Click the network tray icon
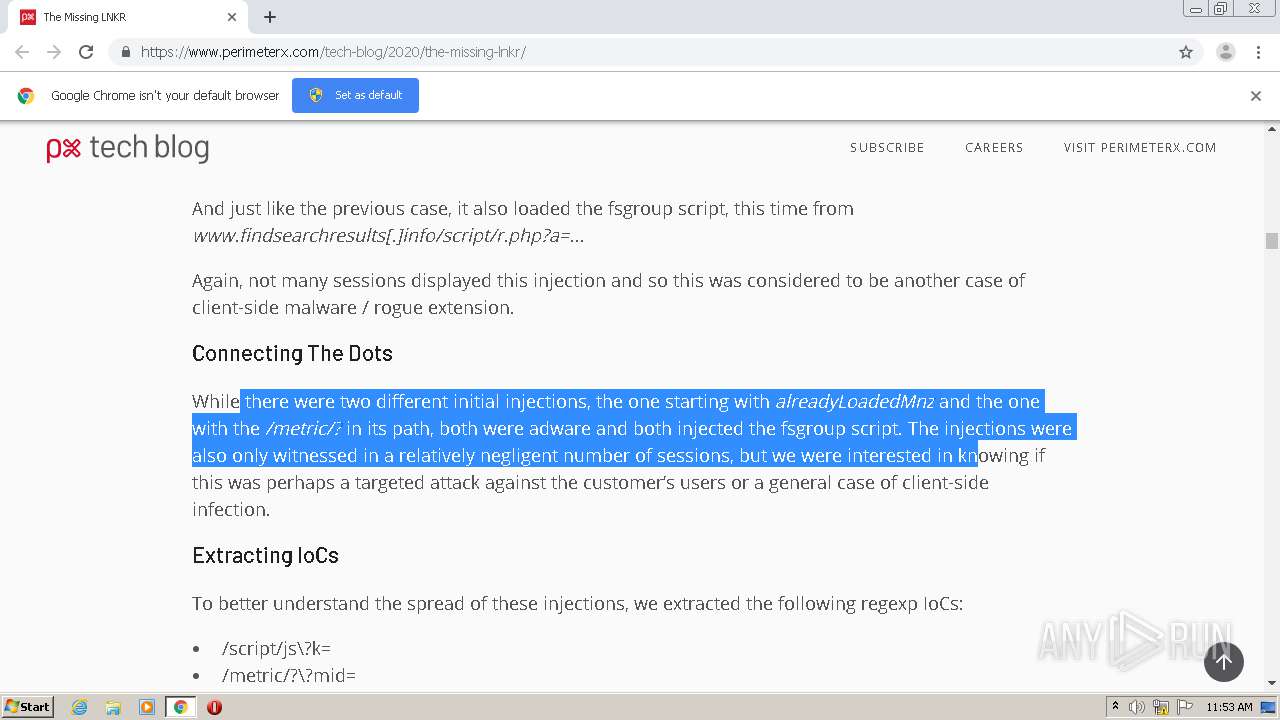Screen dimensions: 1280x720 [1161, 707]
